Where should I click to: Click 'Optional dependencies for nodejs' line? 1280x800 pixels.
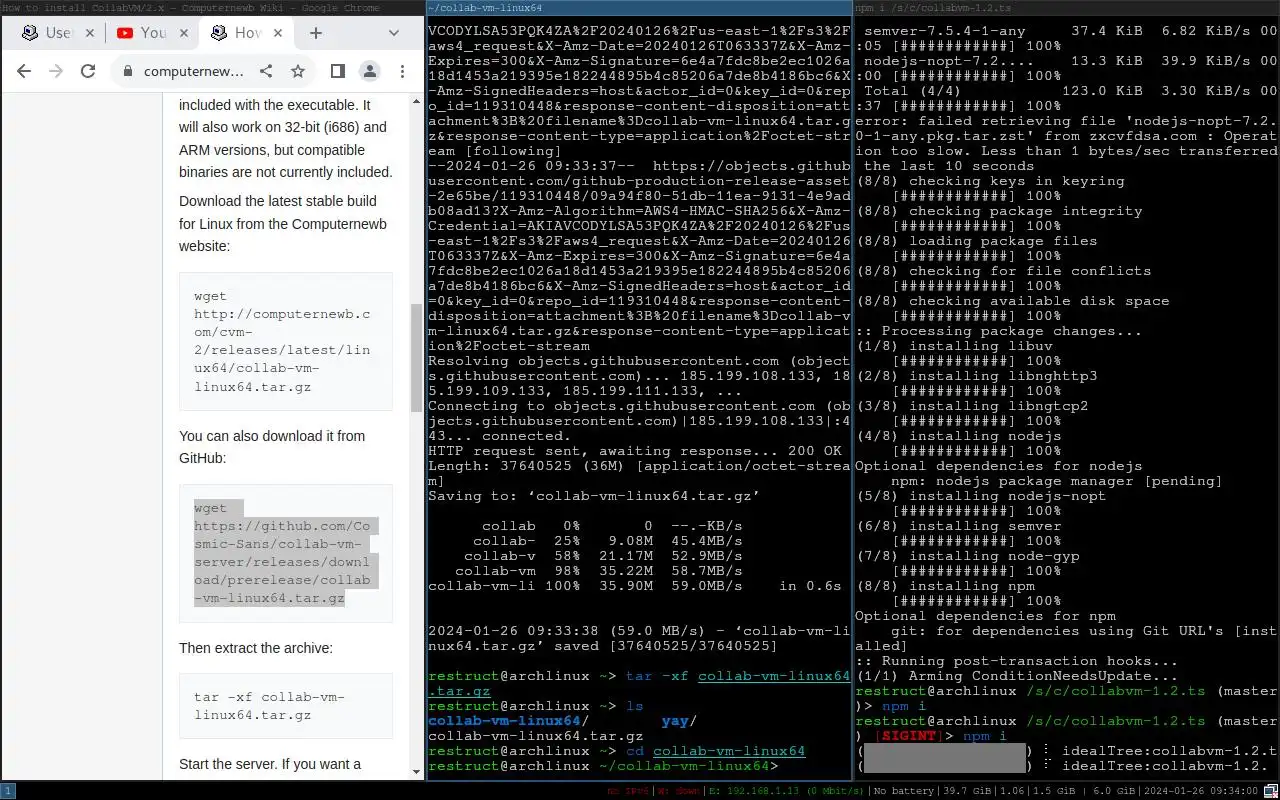tap(999, 466)
